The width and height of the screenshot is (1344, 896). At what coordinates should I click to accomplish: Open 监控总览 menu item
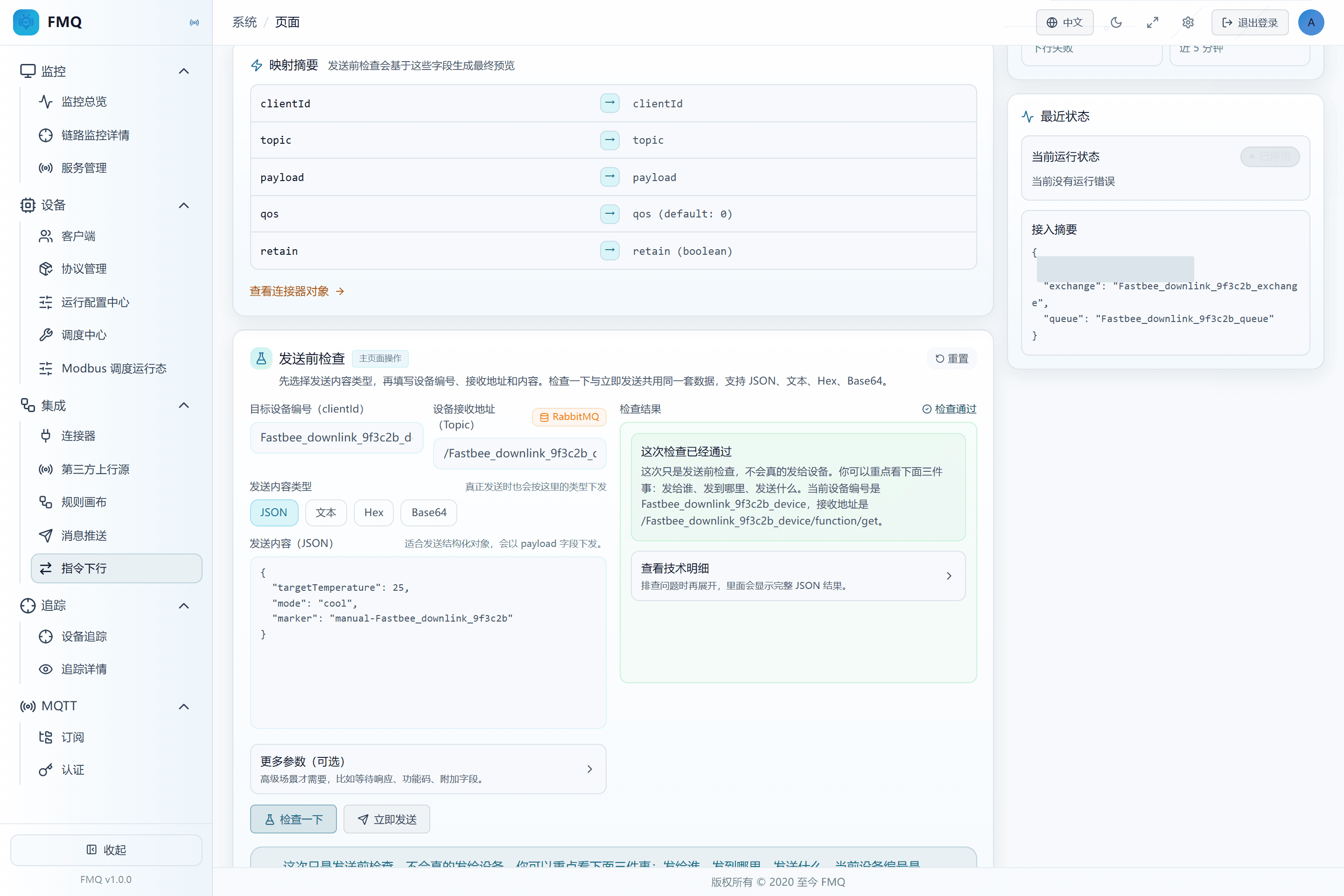pos(117,102)
